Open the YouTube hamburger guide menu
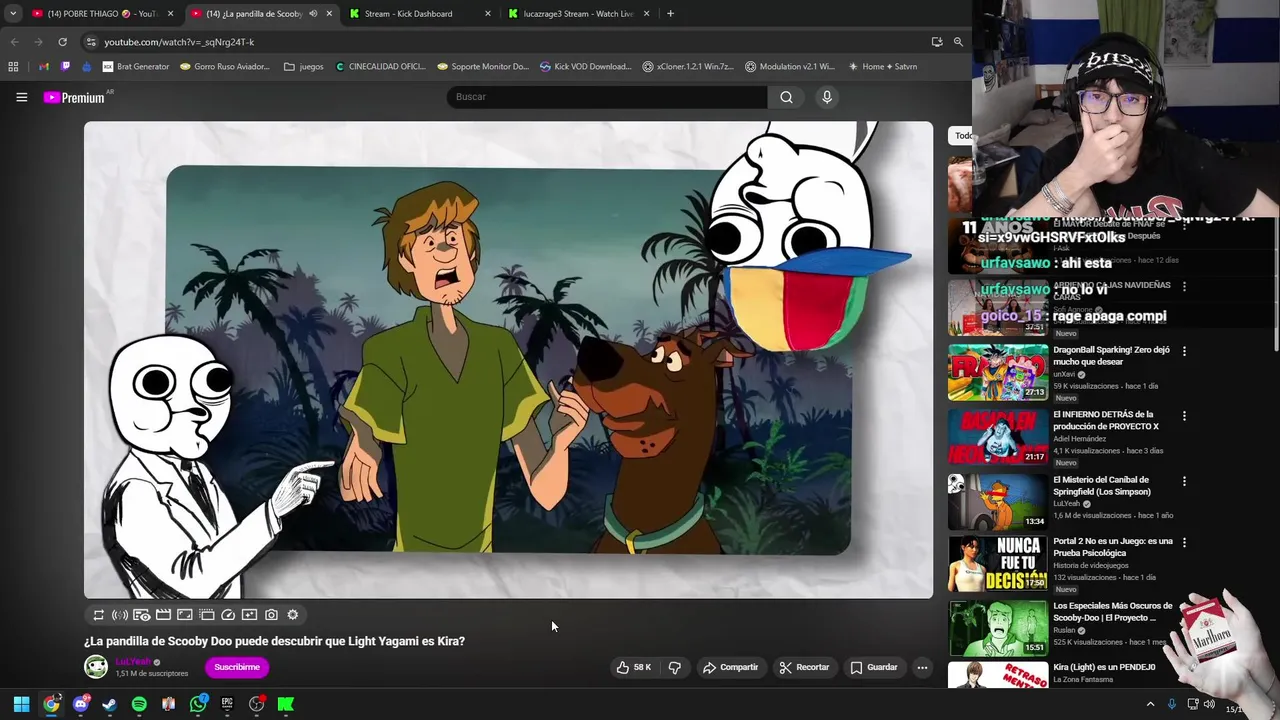Screen dimensions: 1280x720 (21, 97)
